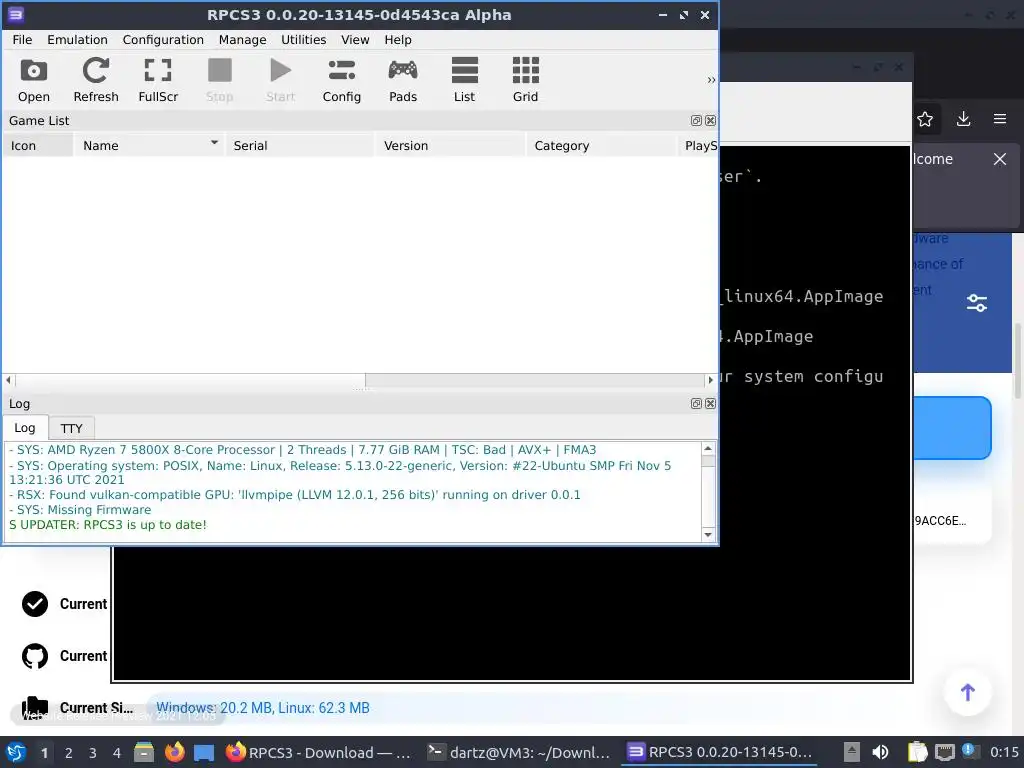
Task: Click the GitHub icon beside Current on webpage
Action: (35, 656)
